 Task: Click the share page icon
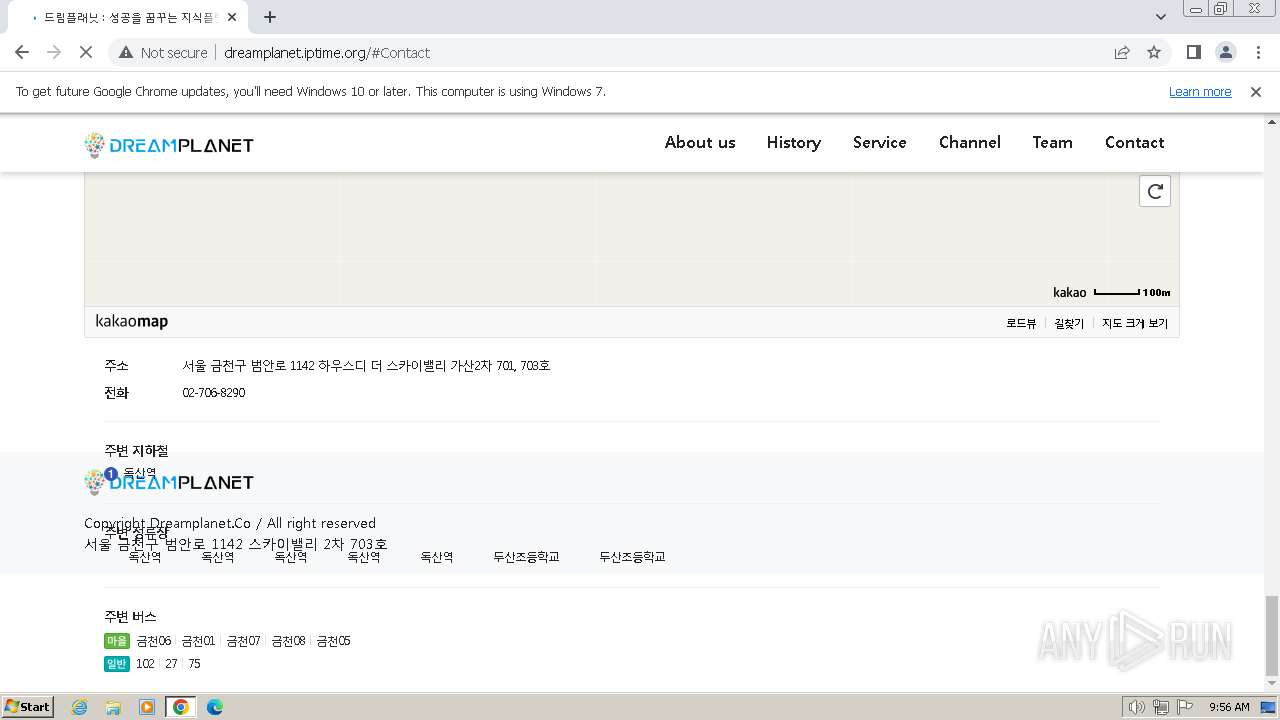(x=1122, y=52)
